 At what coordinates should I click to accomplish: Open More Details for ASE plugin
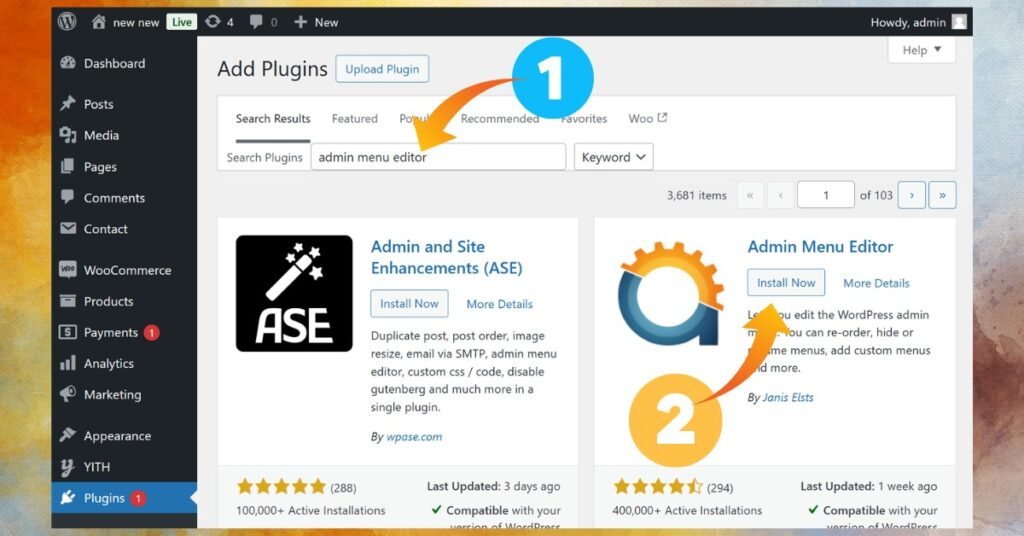coord(500,304)
